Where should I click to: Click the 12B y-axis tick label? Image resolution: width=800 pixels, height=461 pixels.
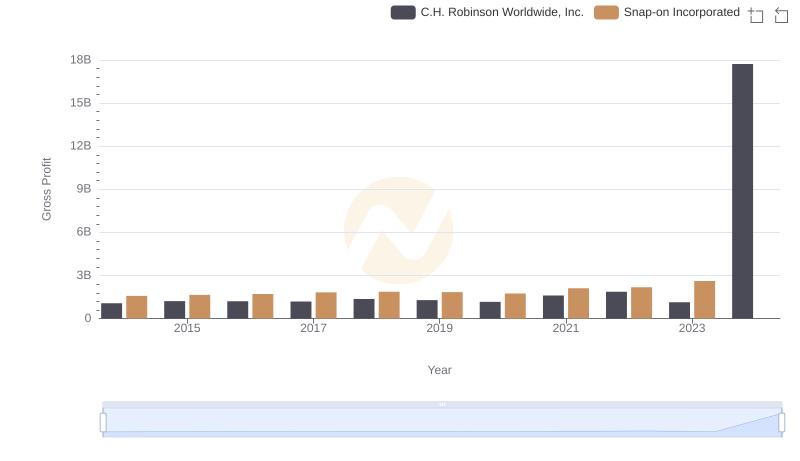(x=81, y=146)
